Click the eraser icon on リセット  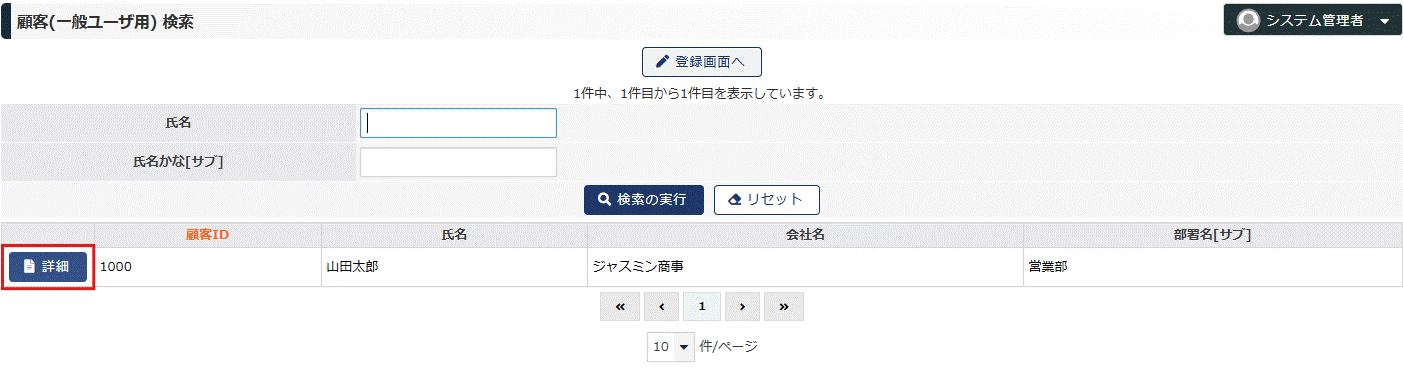coord(735,199)
